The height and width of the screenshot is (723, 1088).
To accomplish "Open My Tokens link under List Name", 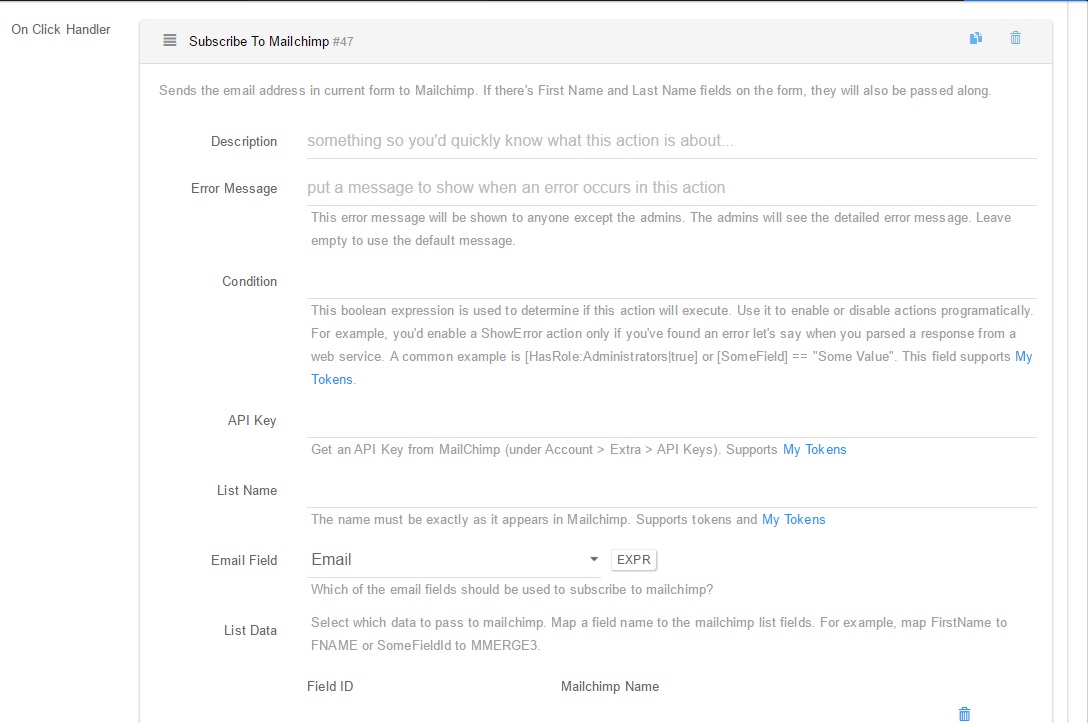I will tap(794, 520).
